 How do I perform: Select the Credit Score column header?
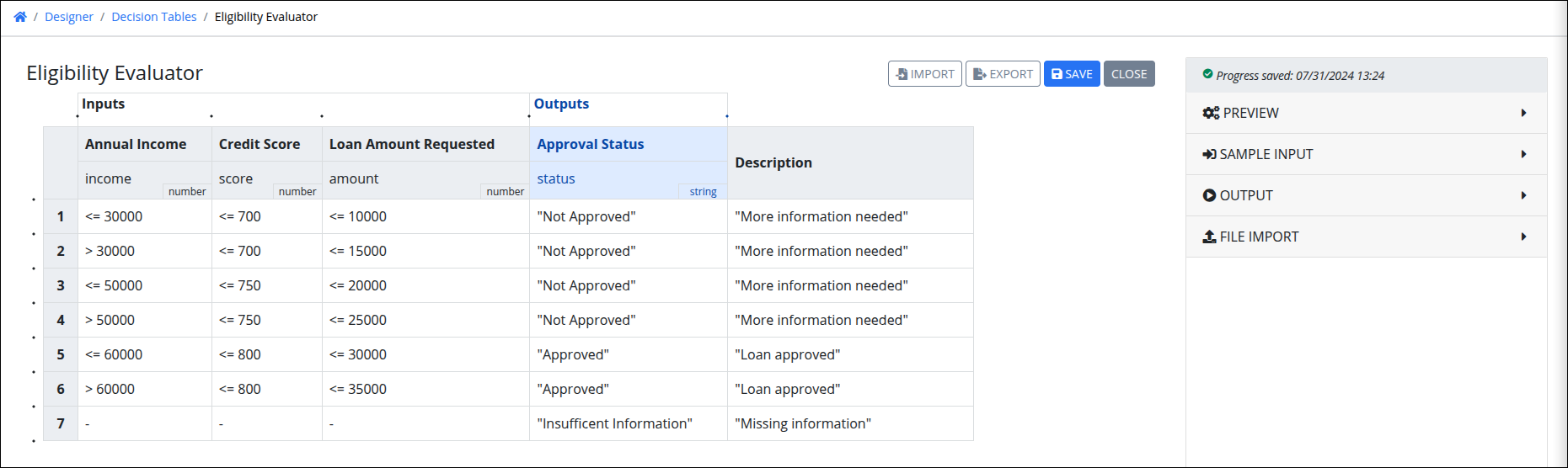(266, 144)
